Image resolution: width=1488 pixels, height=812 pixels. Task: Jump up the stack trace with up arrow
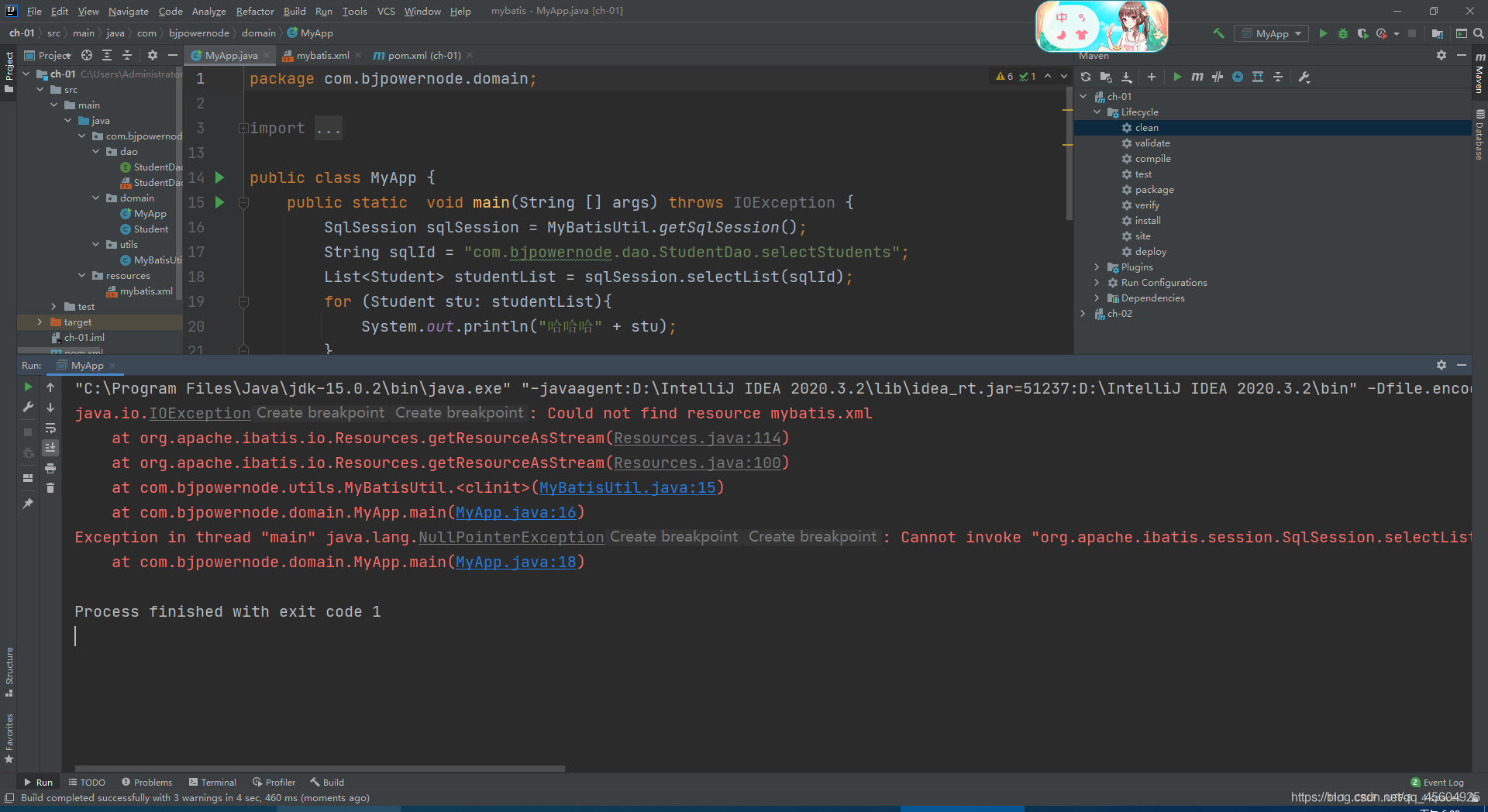tap(50, 387)
